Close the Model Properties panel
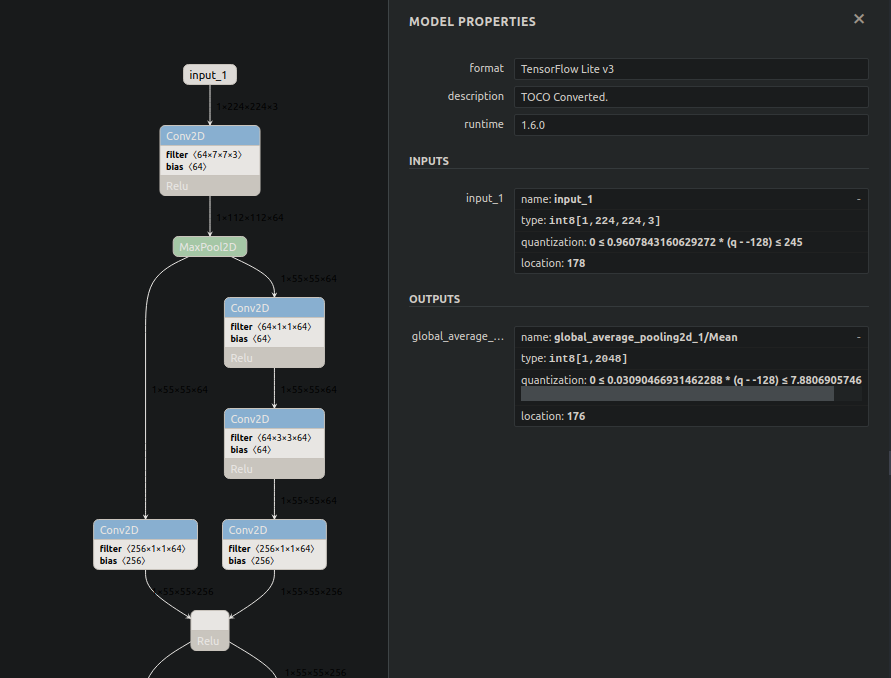891x678 pixels. [x=858, y=19]
